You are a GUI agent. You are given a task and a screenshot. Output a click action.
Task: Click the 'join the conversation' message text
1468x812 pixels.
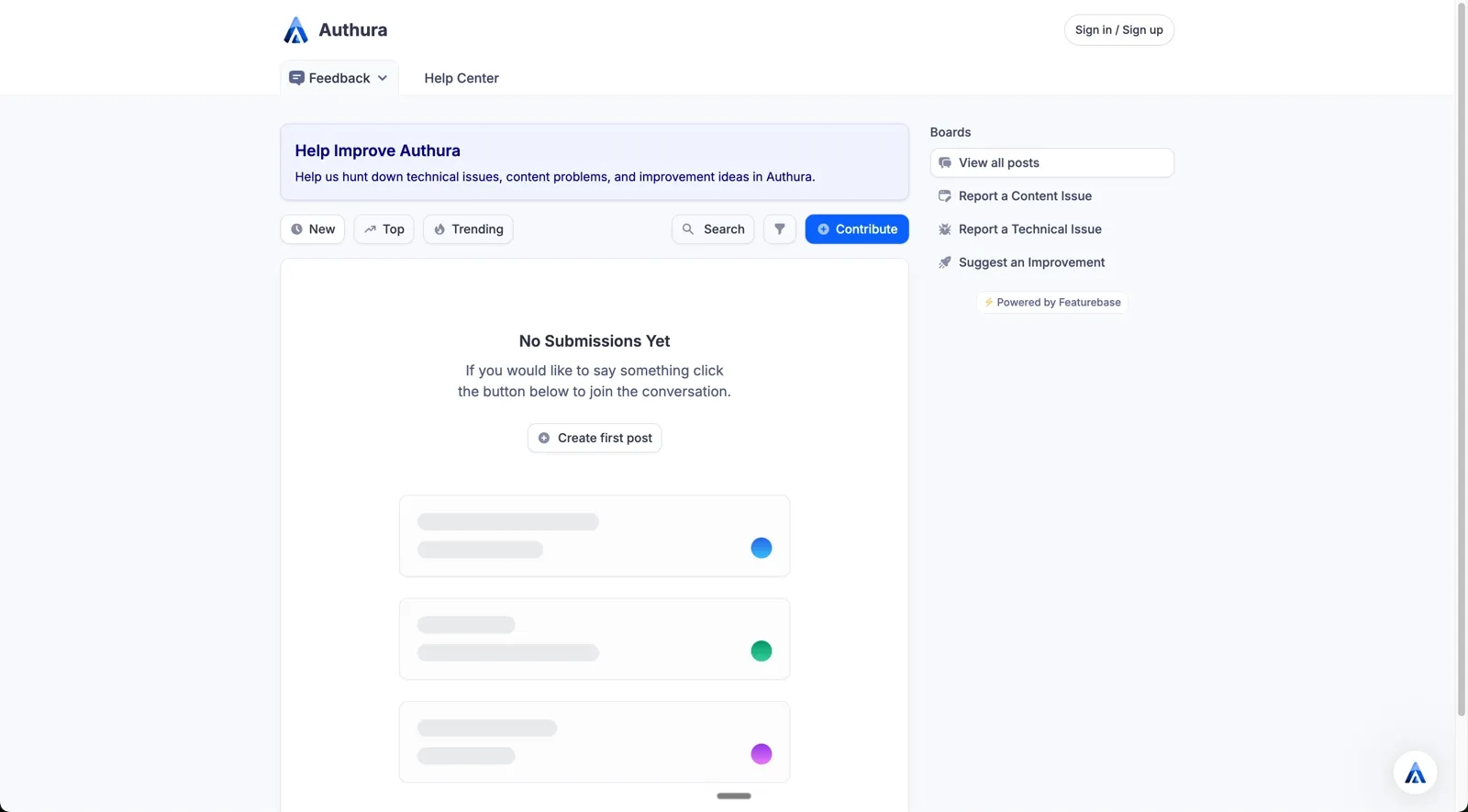point(595,381)
